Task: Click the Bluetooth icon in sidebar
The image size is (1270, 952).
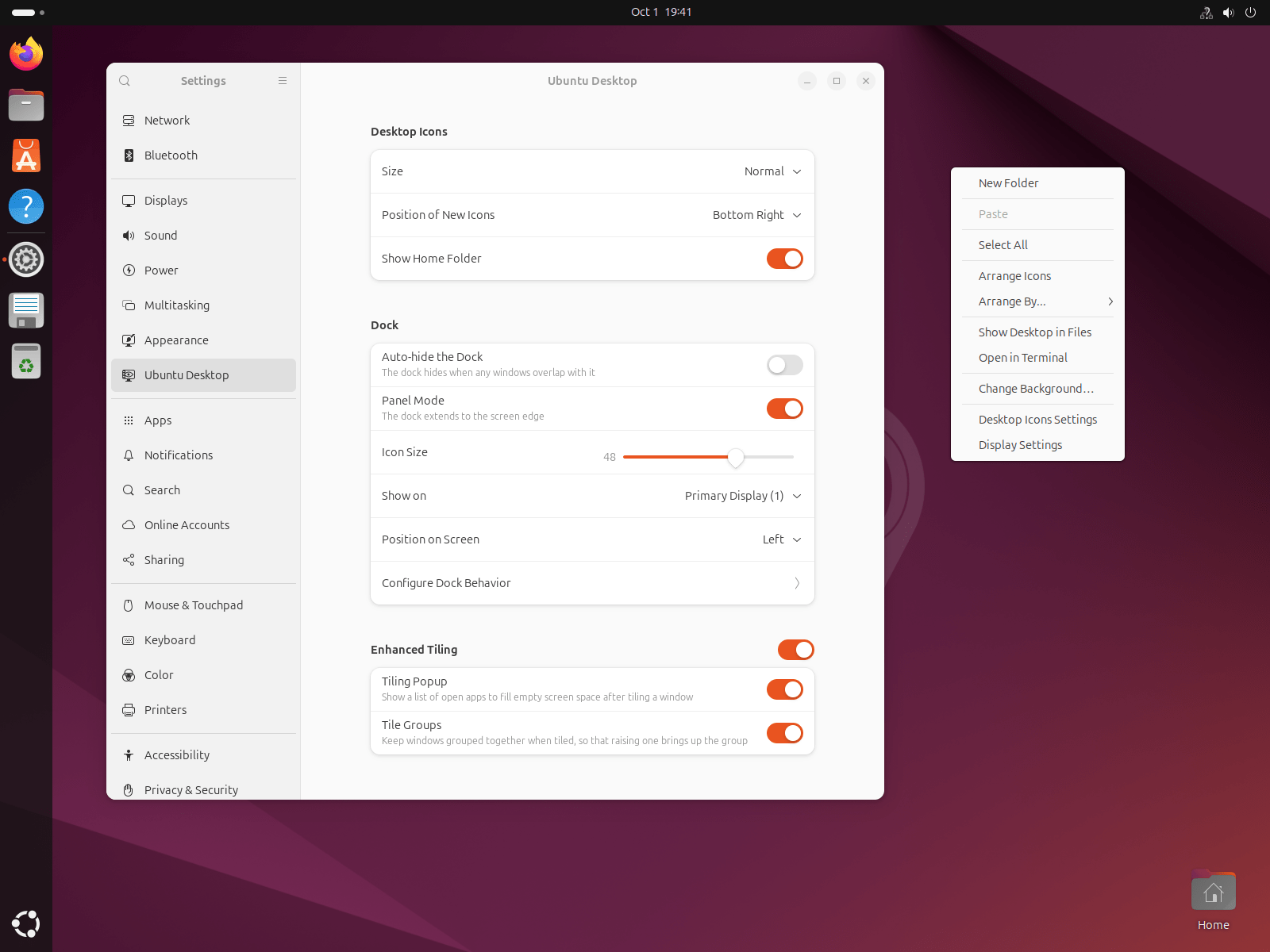Action: [x=129, y=155]
